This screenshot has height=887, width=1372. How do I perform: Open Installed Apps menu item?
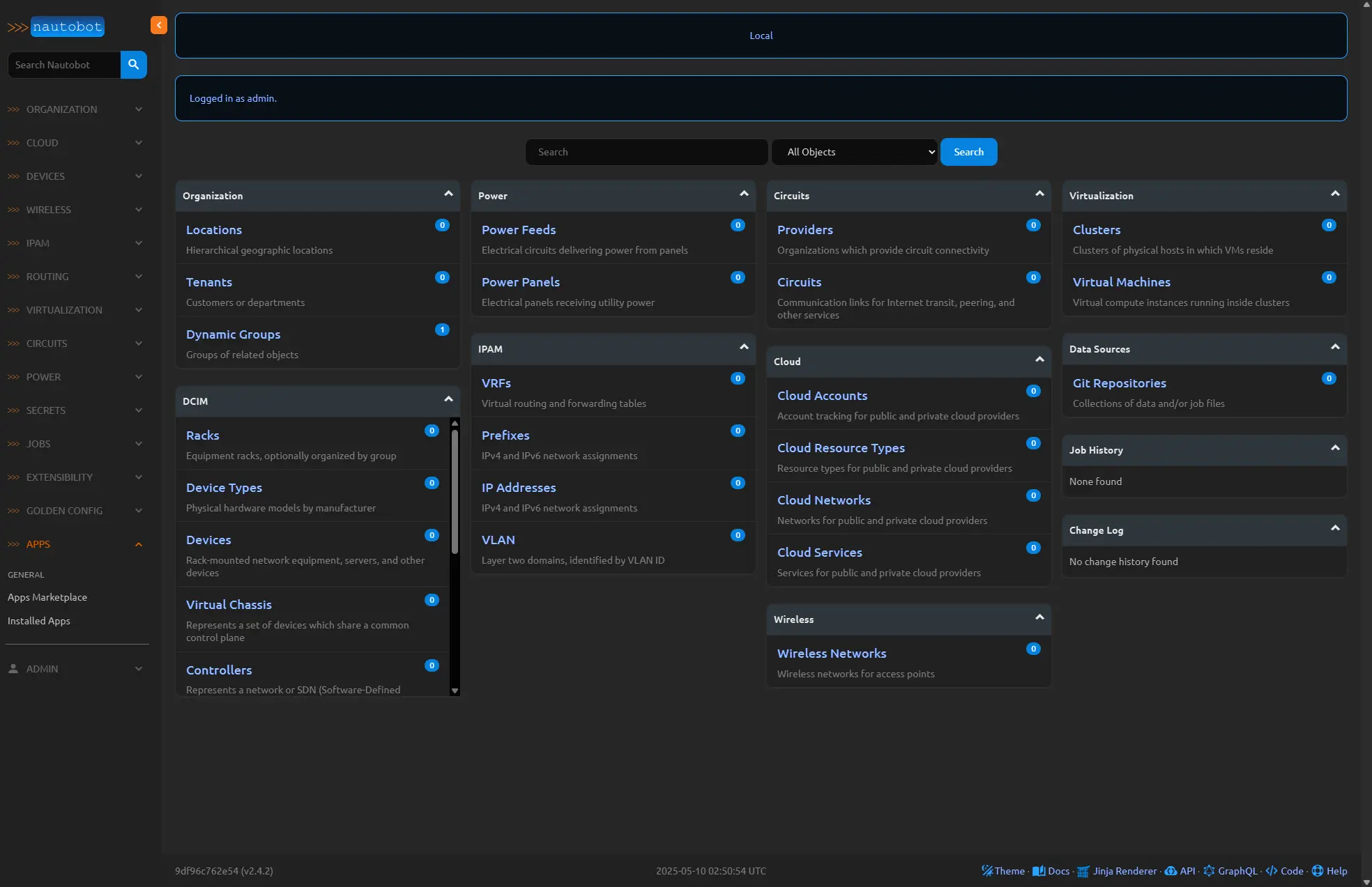coord(39,621)
